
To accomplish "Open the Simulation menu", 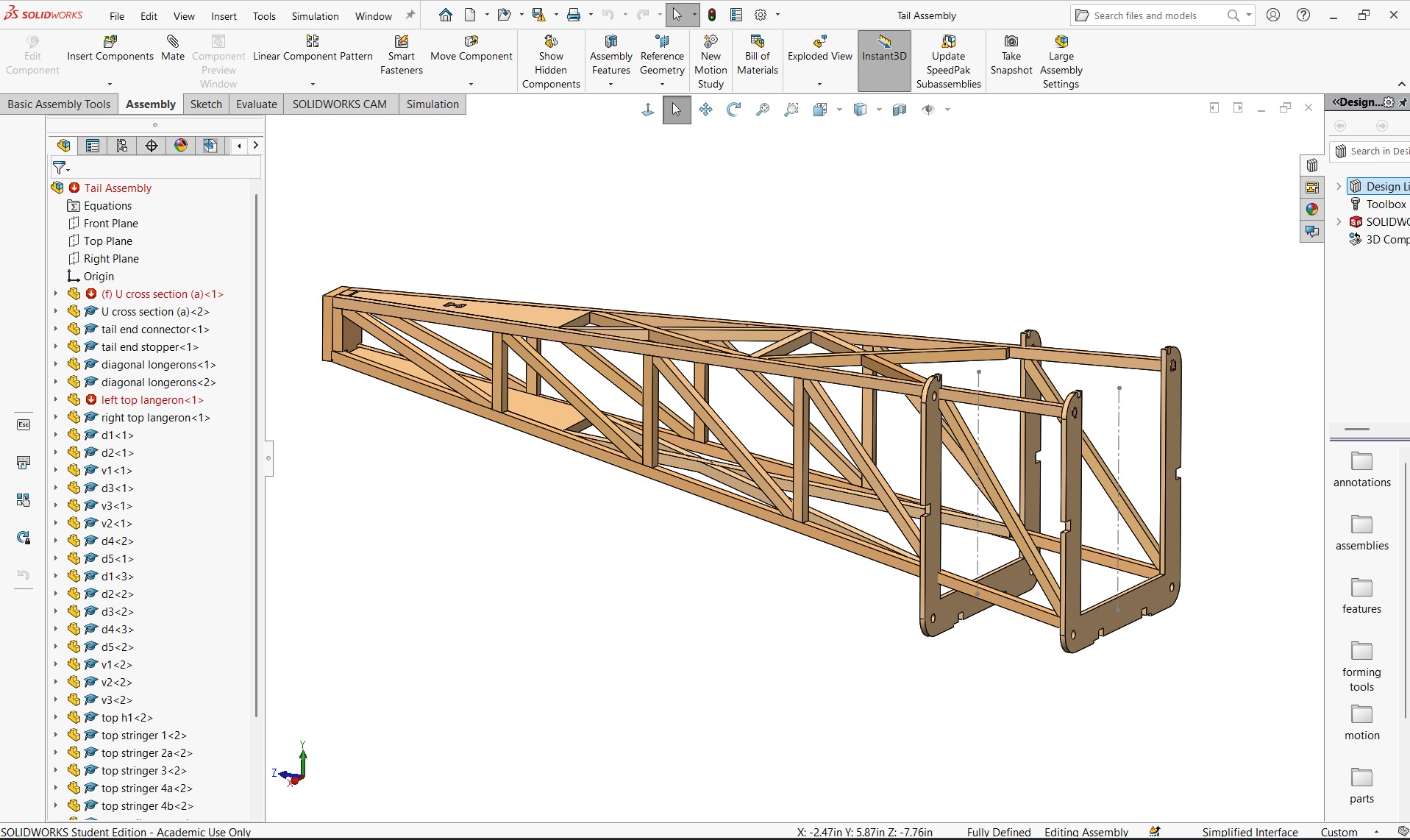I will click(315, 16).
